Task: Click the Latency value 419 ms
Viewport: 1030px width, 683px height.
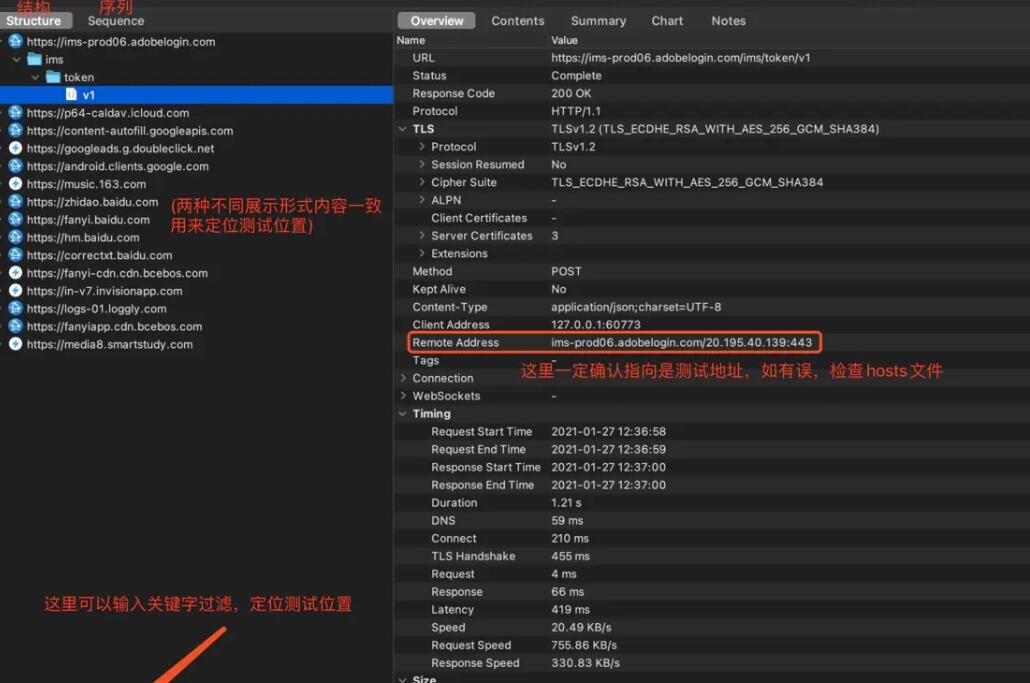Action: click(570, 609)
